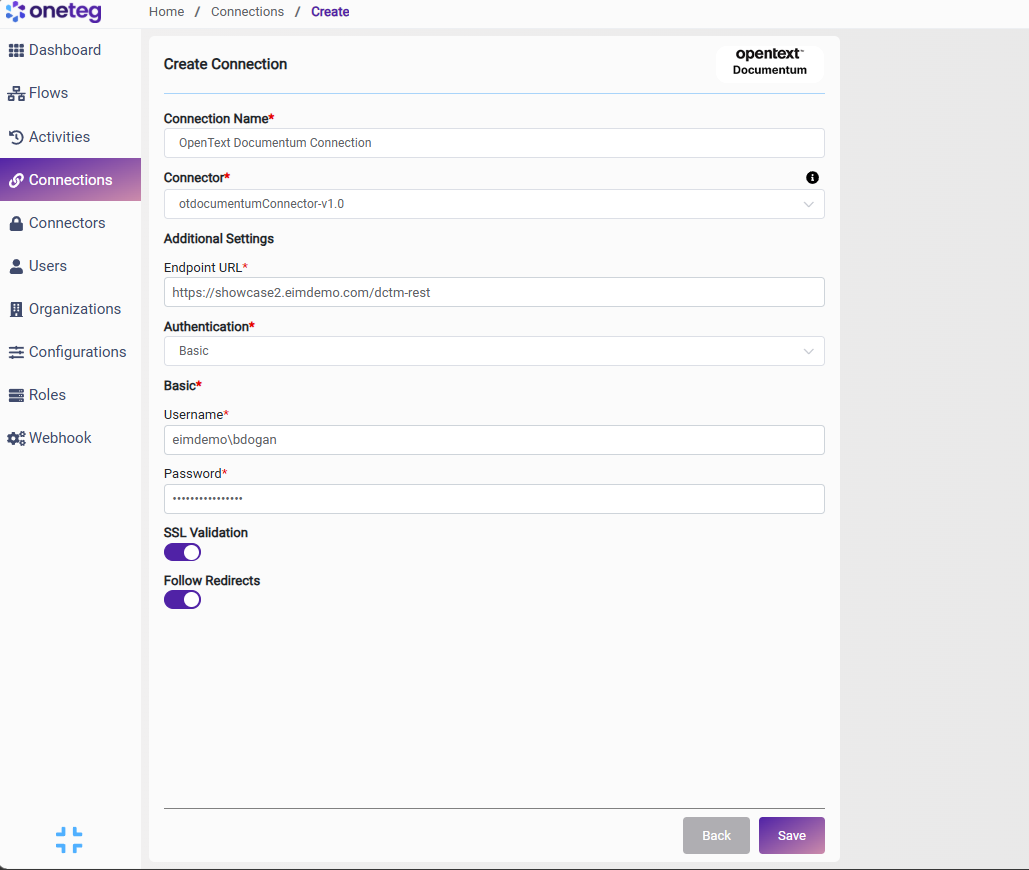Click the Create breadcrumb
Screen dimensions: 1029x870
coord(330,12)
